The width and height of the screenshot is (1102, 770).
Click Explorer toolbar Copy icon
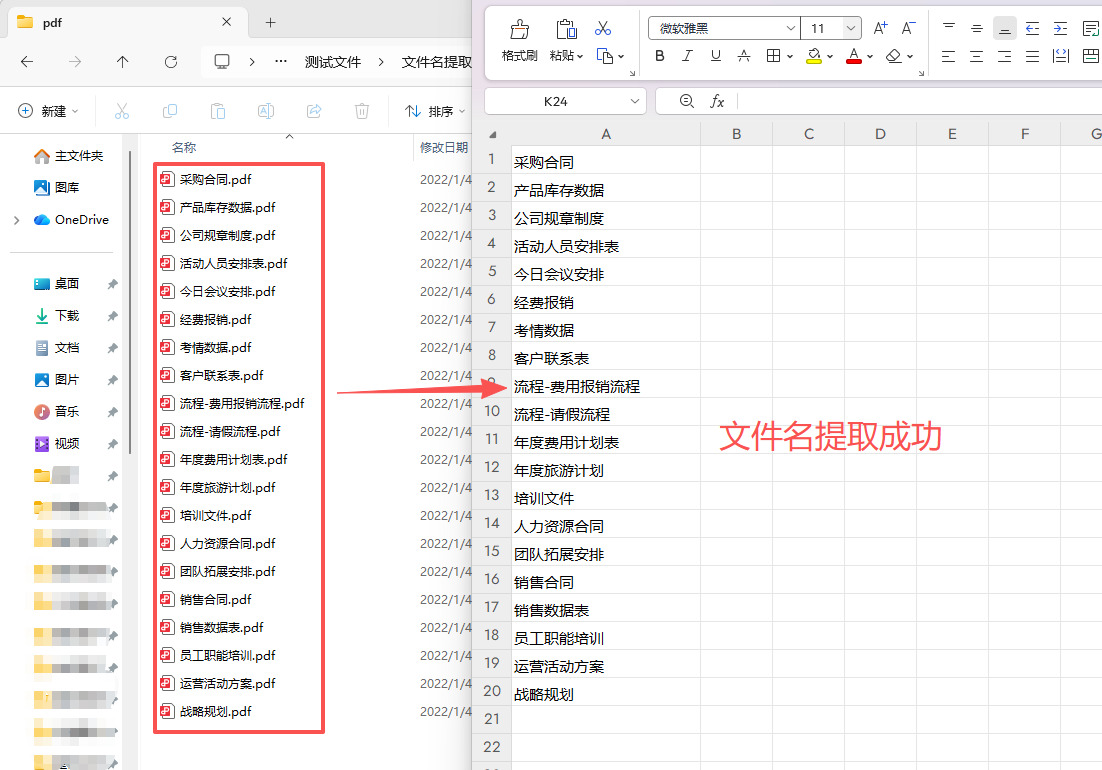pos(169,111)
